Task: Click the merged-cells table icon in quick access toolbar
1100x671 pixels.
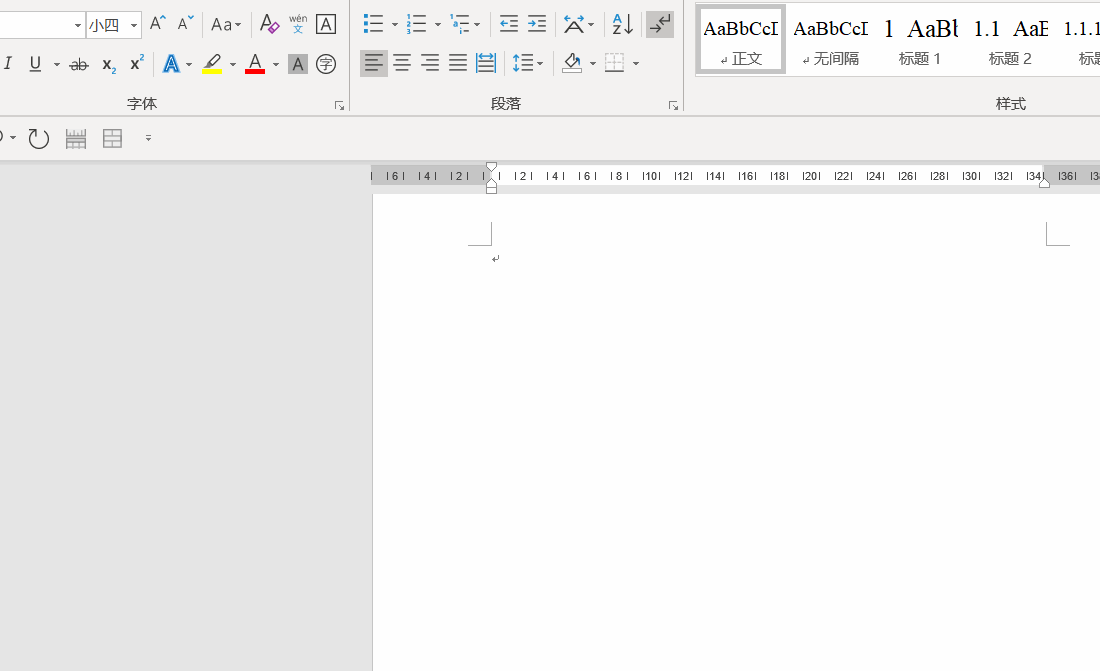Action: [x=112, y=139]
